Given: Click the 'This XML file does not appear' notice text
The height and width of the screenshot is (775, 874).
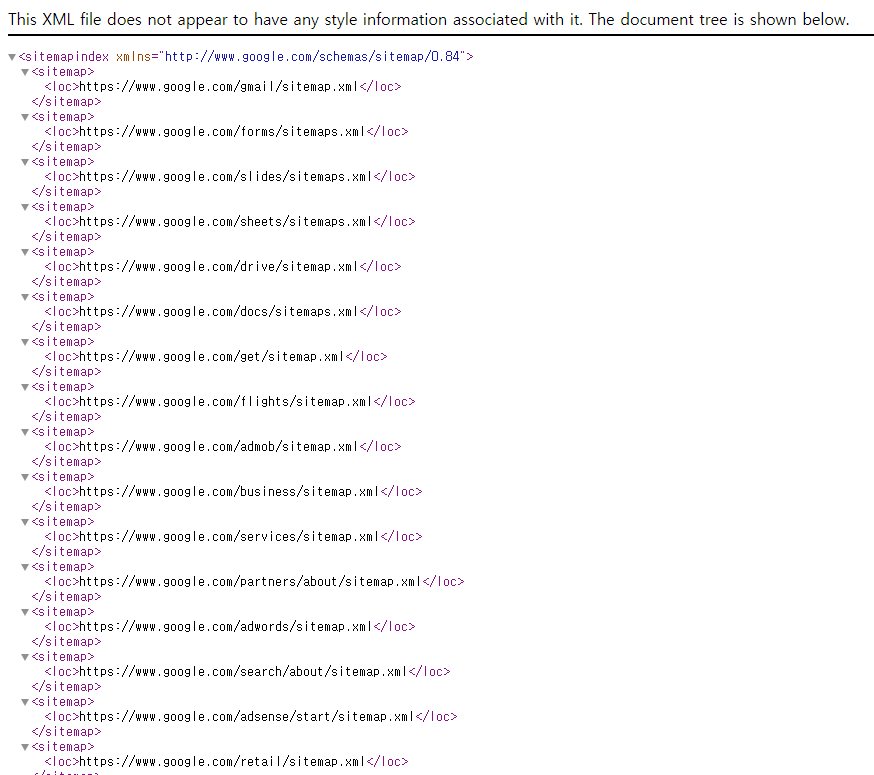Looking at the screenshot, I should (429, 20).
